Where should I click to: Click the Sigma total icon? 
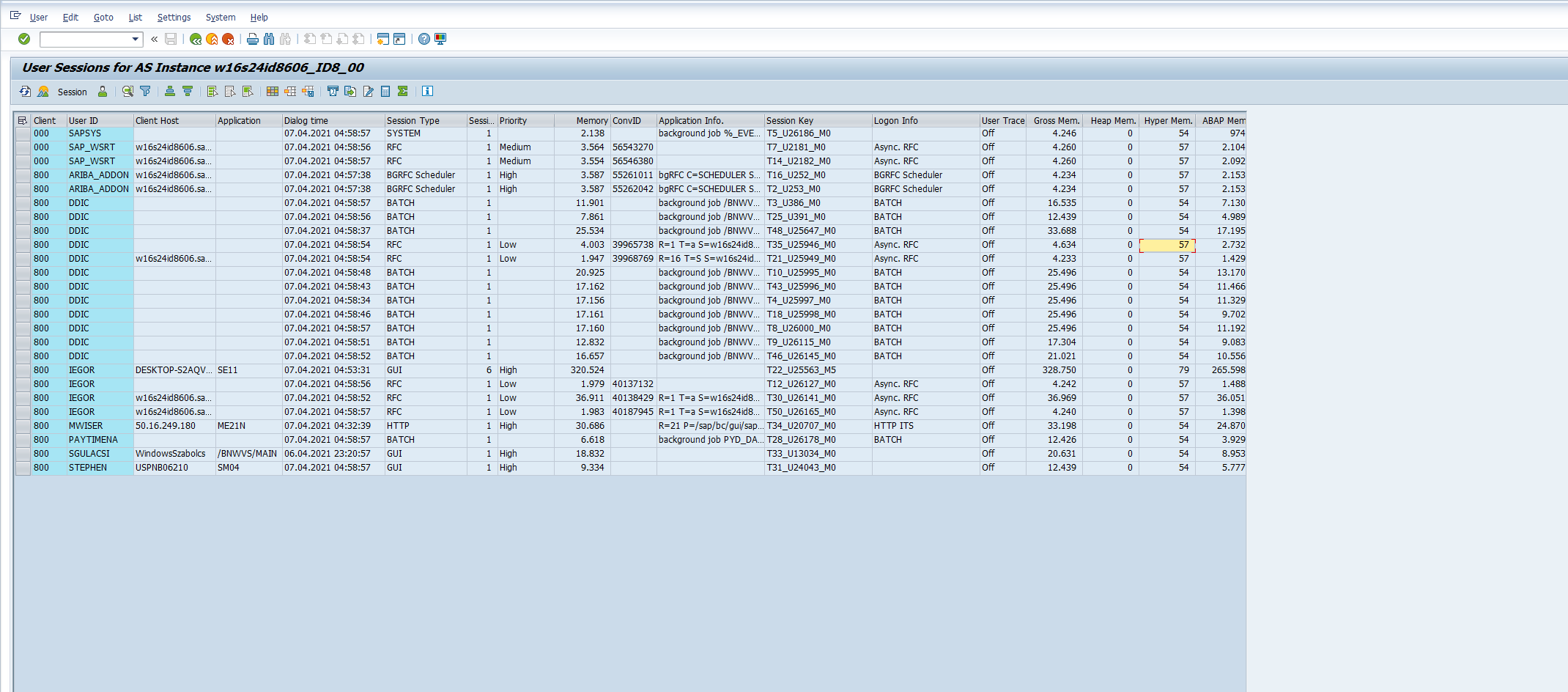pyautogui.click(x=402, y=92)
